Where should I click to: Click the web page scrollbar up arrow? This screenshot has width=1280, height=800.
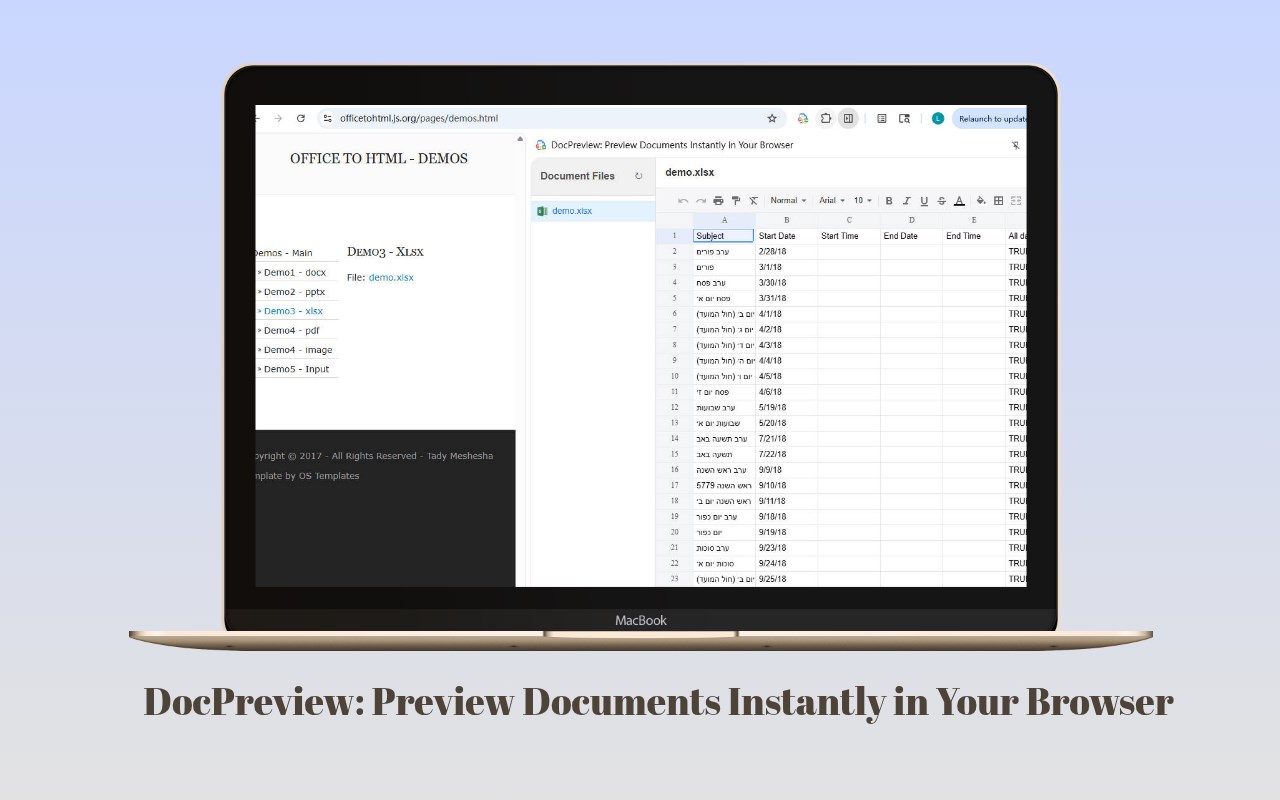pyautogui.click(x=520, y=139)
